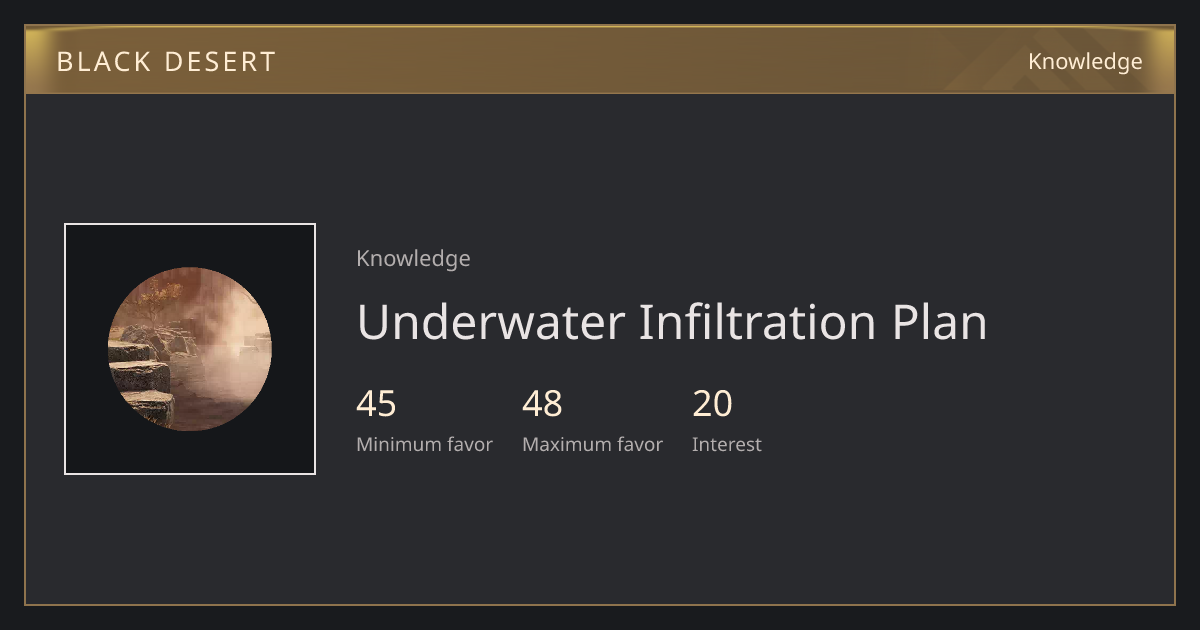Click the word BLACK in the header logo
The width and height of the screenshot is (1200, 630).
tap(101, 62)
